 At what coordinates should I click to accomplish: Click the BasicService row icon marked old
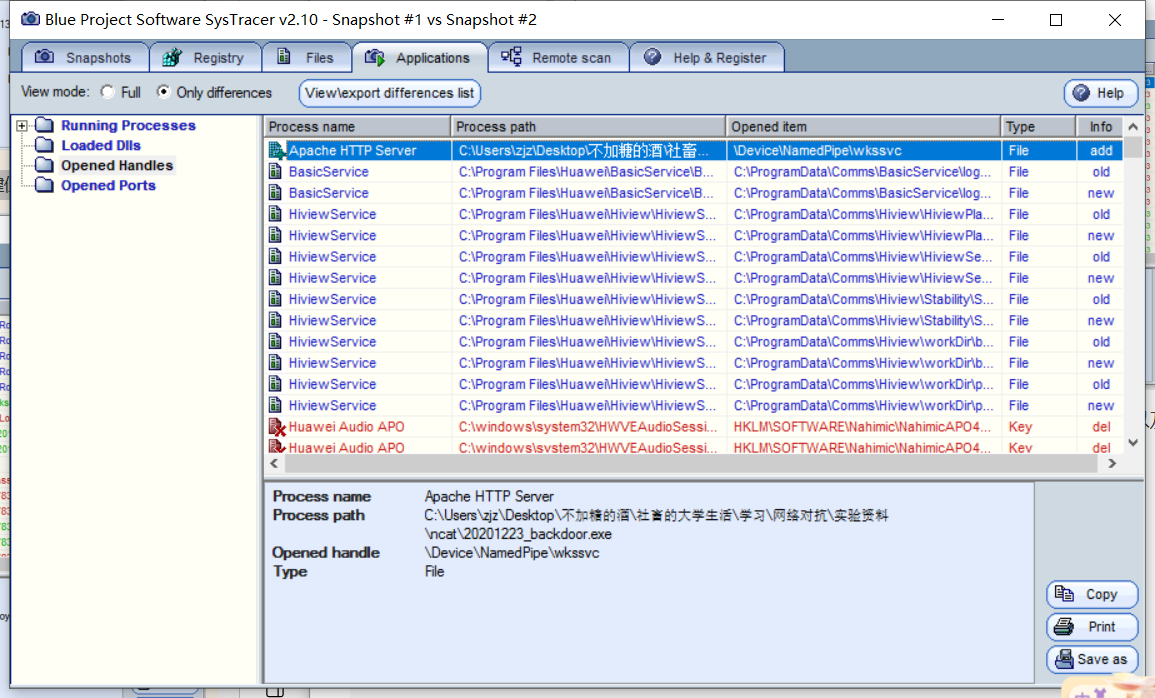[275, 172]
